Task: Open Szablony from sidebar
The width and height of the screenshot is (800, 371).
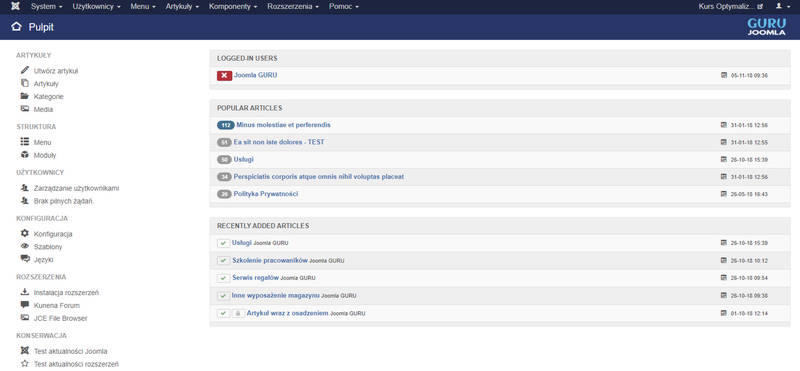Action: coord(48,246)
